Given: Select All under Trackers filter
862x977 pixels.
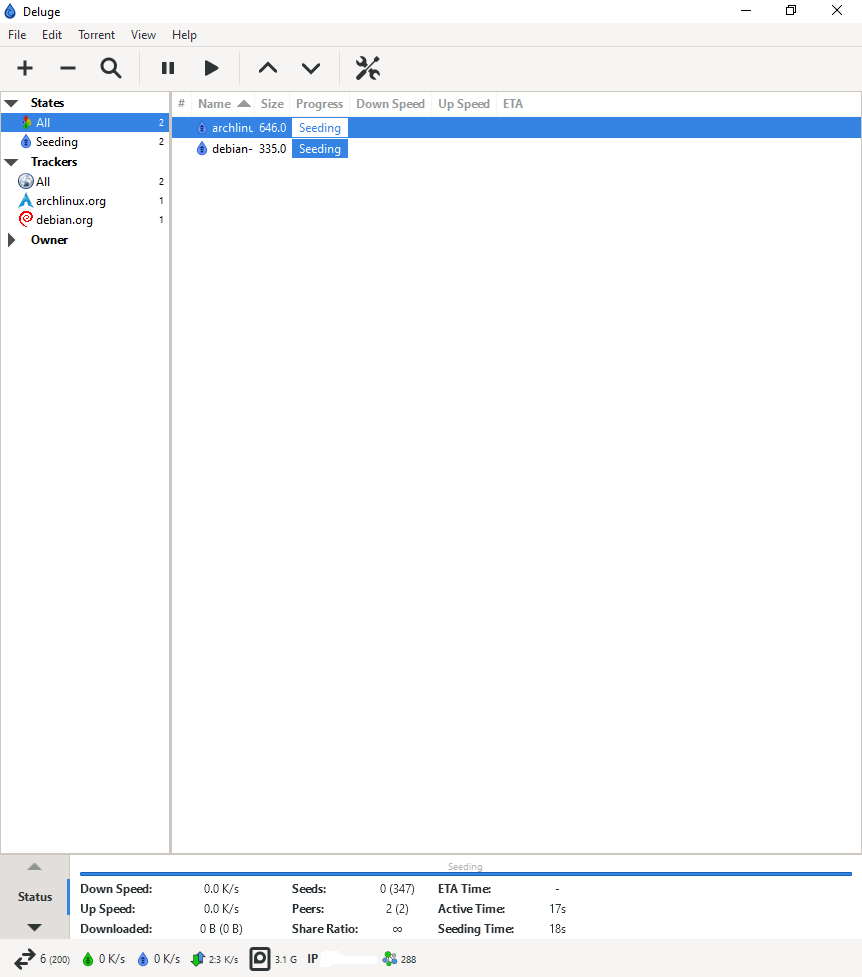Looking at the screenshot, I should pyautogui.click(x=85, y=181).
